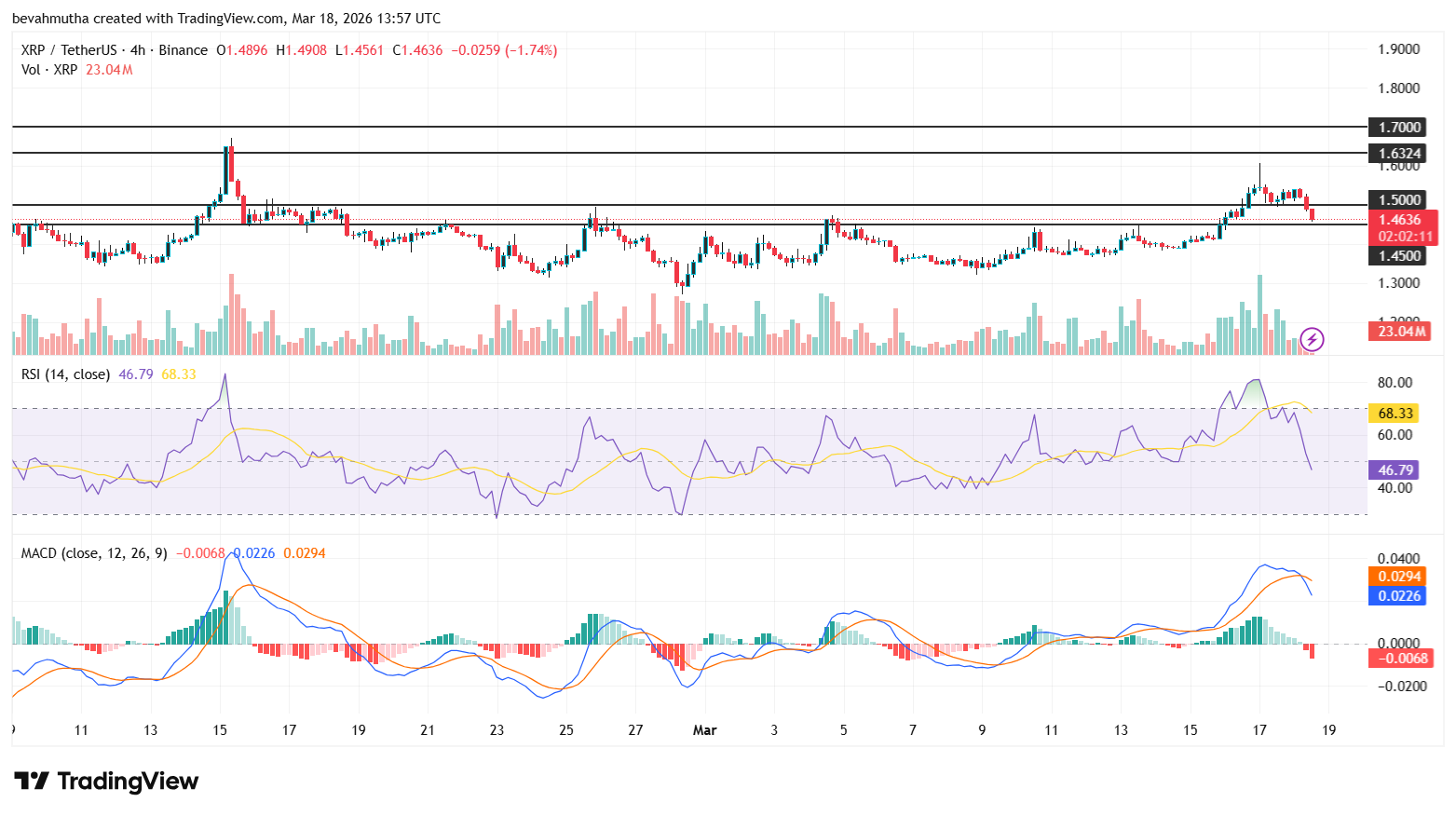This screenshot has width=1456, height=816.
Task: Click the bevahmutha attribution text link
Action: click(x=51, y=18)
